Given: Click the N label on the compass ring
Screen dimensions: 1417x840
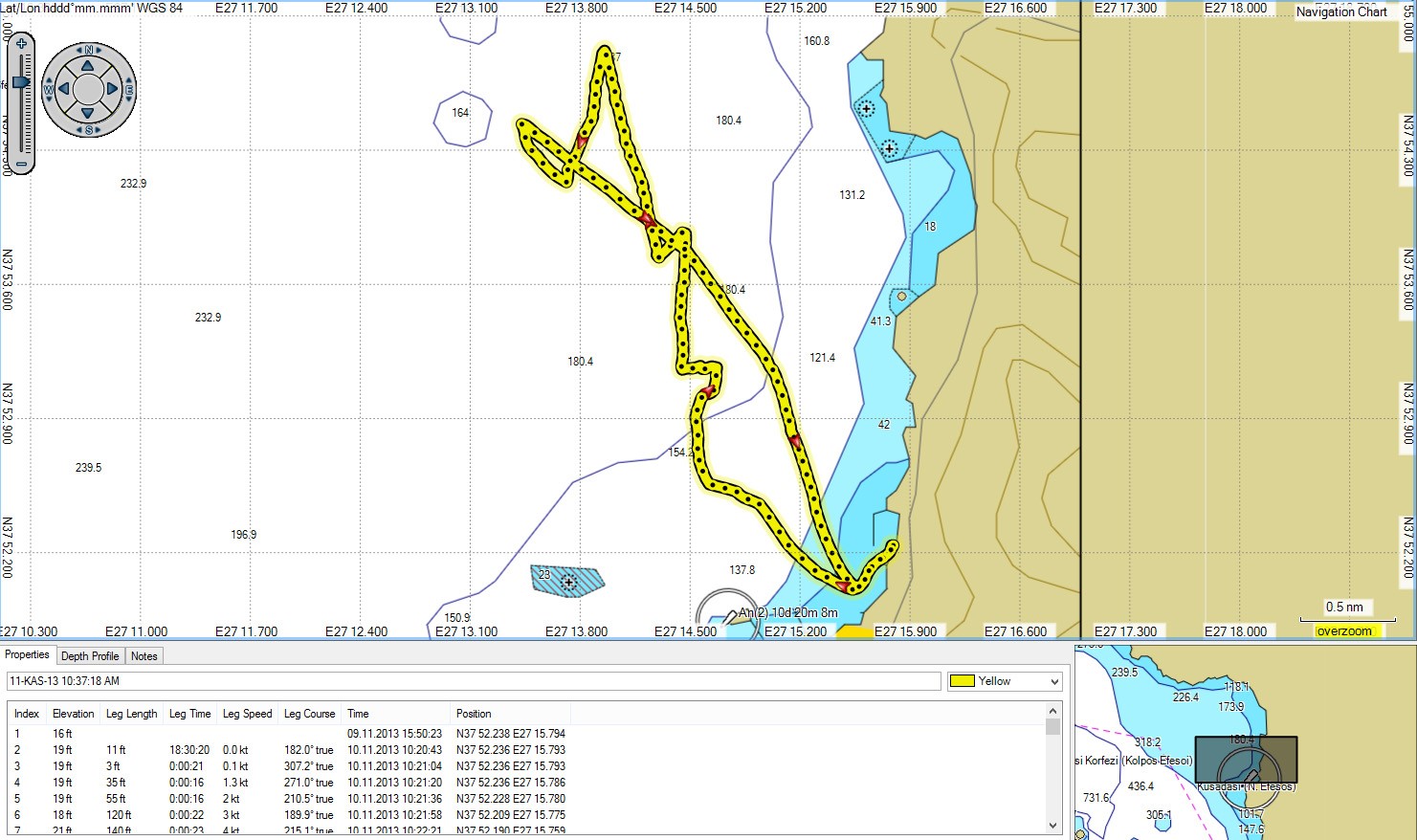Looking at the screenshot, I should pos(88,50).
